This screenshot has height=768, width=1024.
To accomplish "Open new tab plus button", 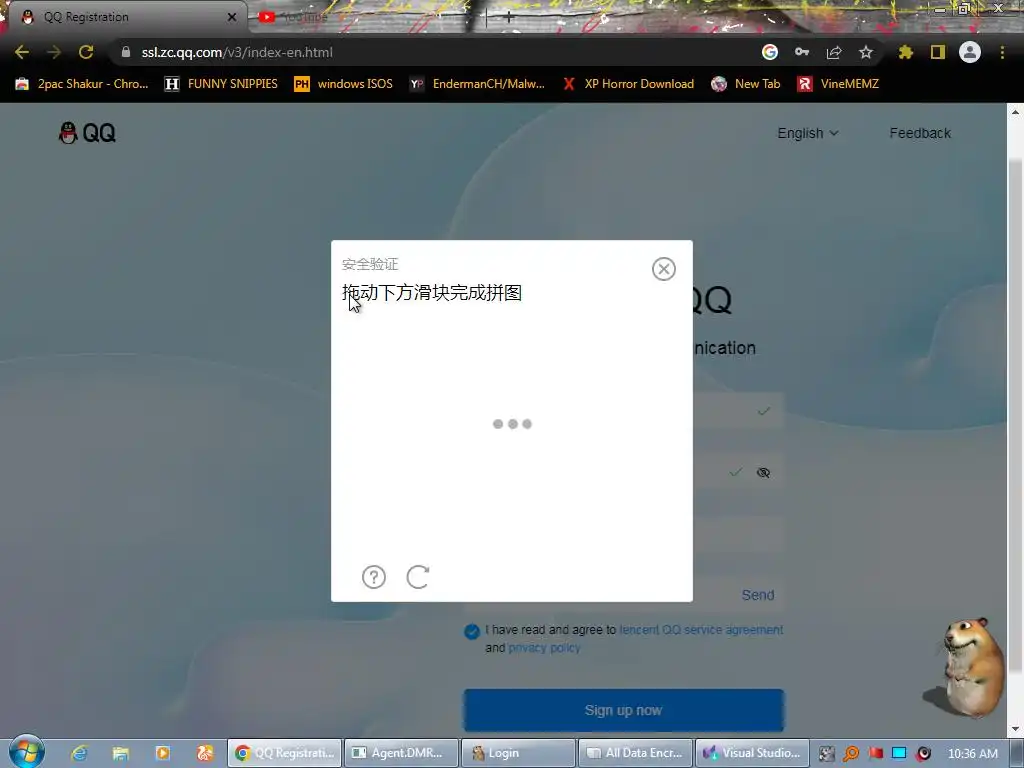I will [x=508, y=17].
